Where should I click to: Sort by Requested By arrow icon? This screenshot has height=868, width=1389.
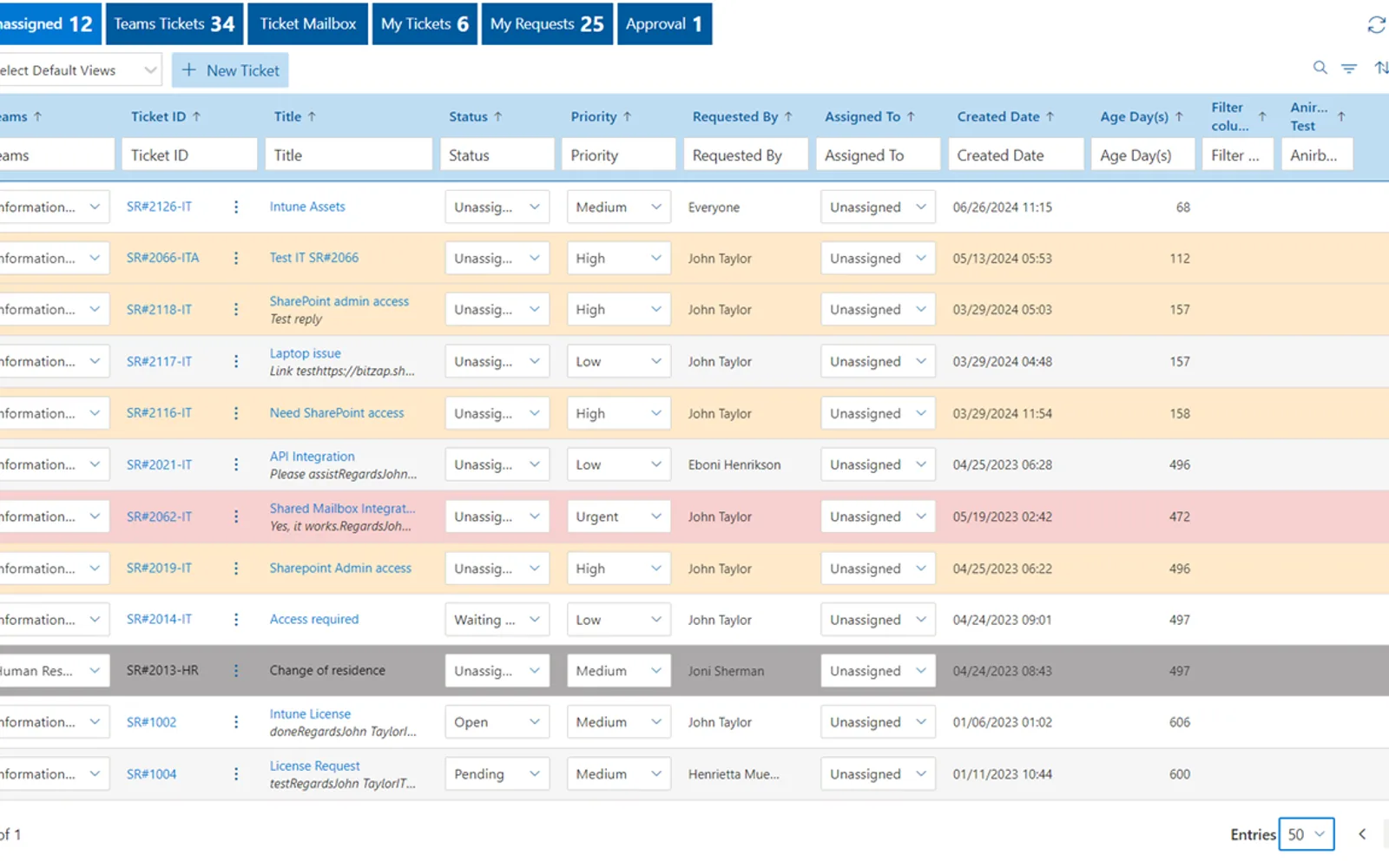tap(788, 116)
